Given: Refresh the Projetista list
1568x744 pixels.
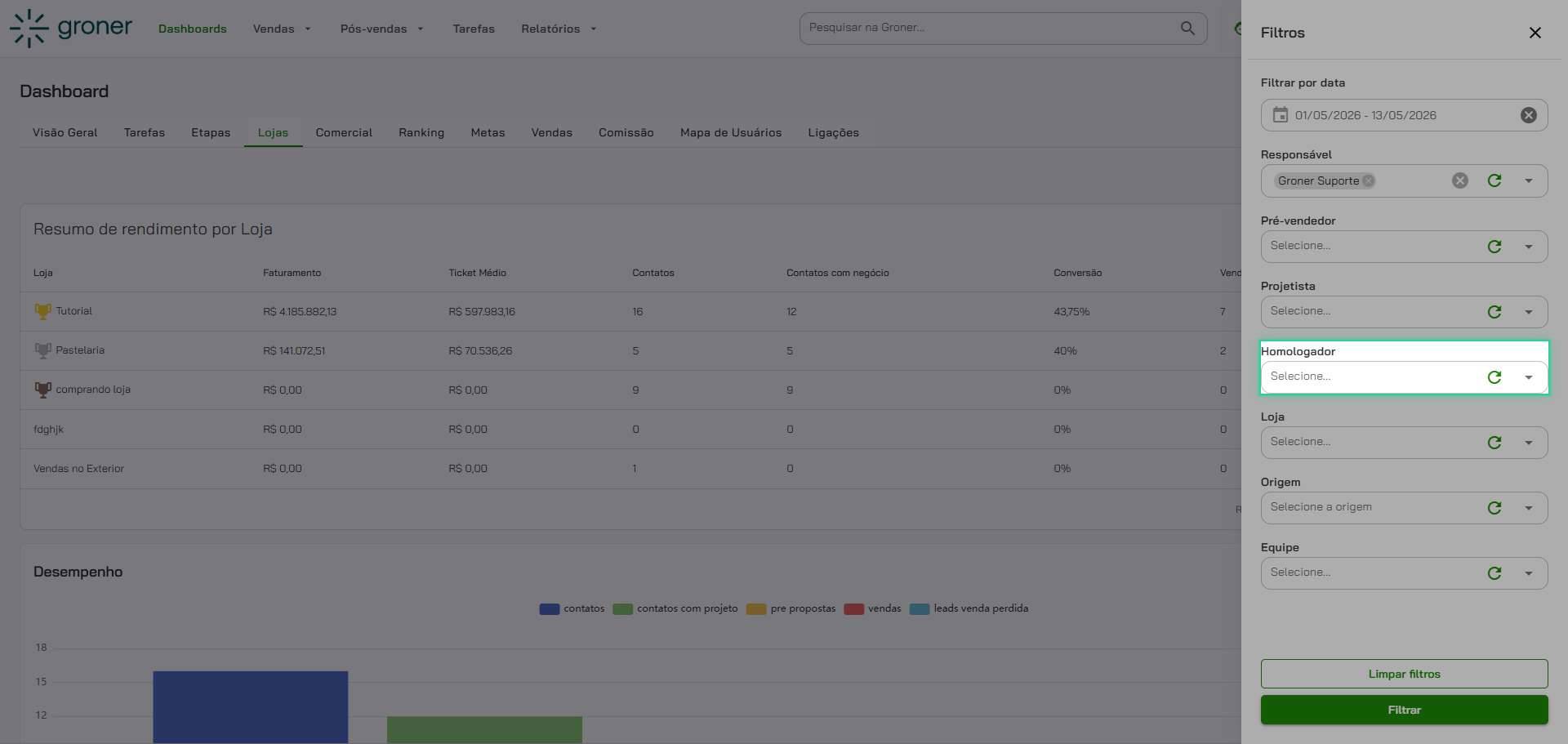Looking at the screenshot, I should [x=1494, y=312].
